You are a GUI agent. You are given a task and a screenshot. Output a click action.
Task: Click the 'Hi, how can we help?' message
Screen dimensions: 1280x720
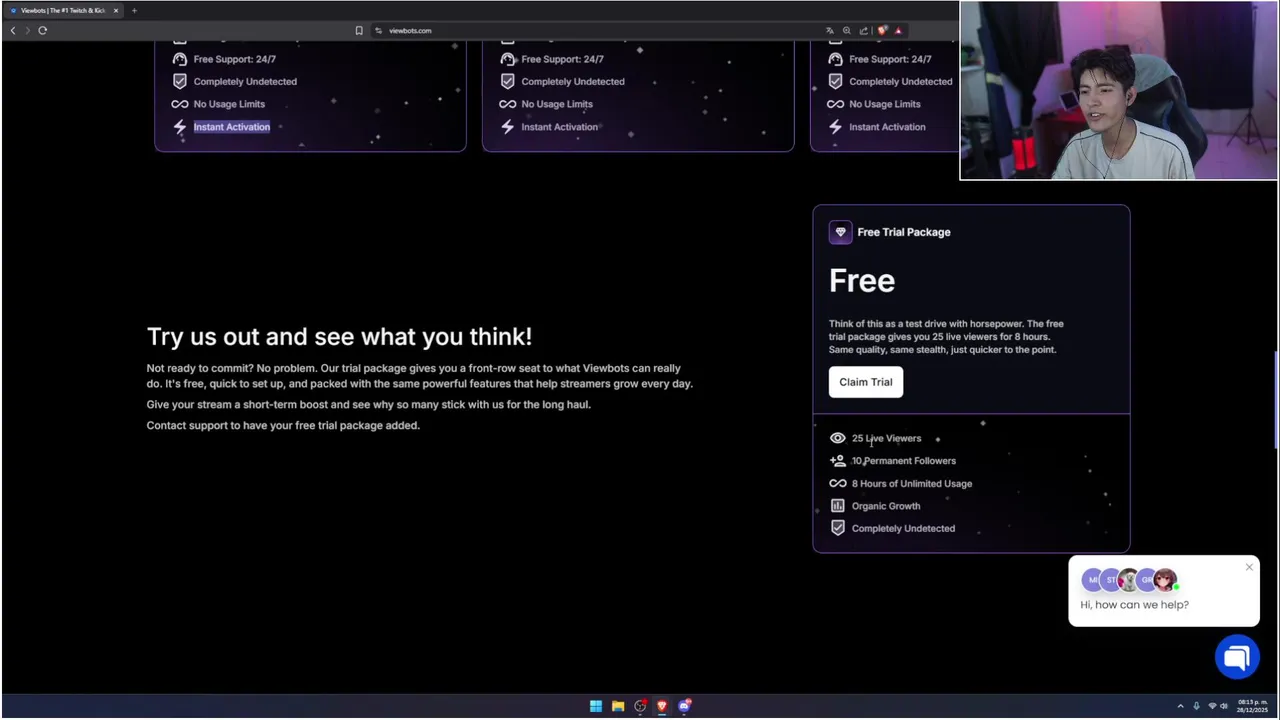coord(1134,605)
